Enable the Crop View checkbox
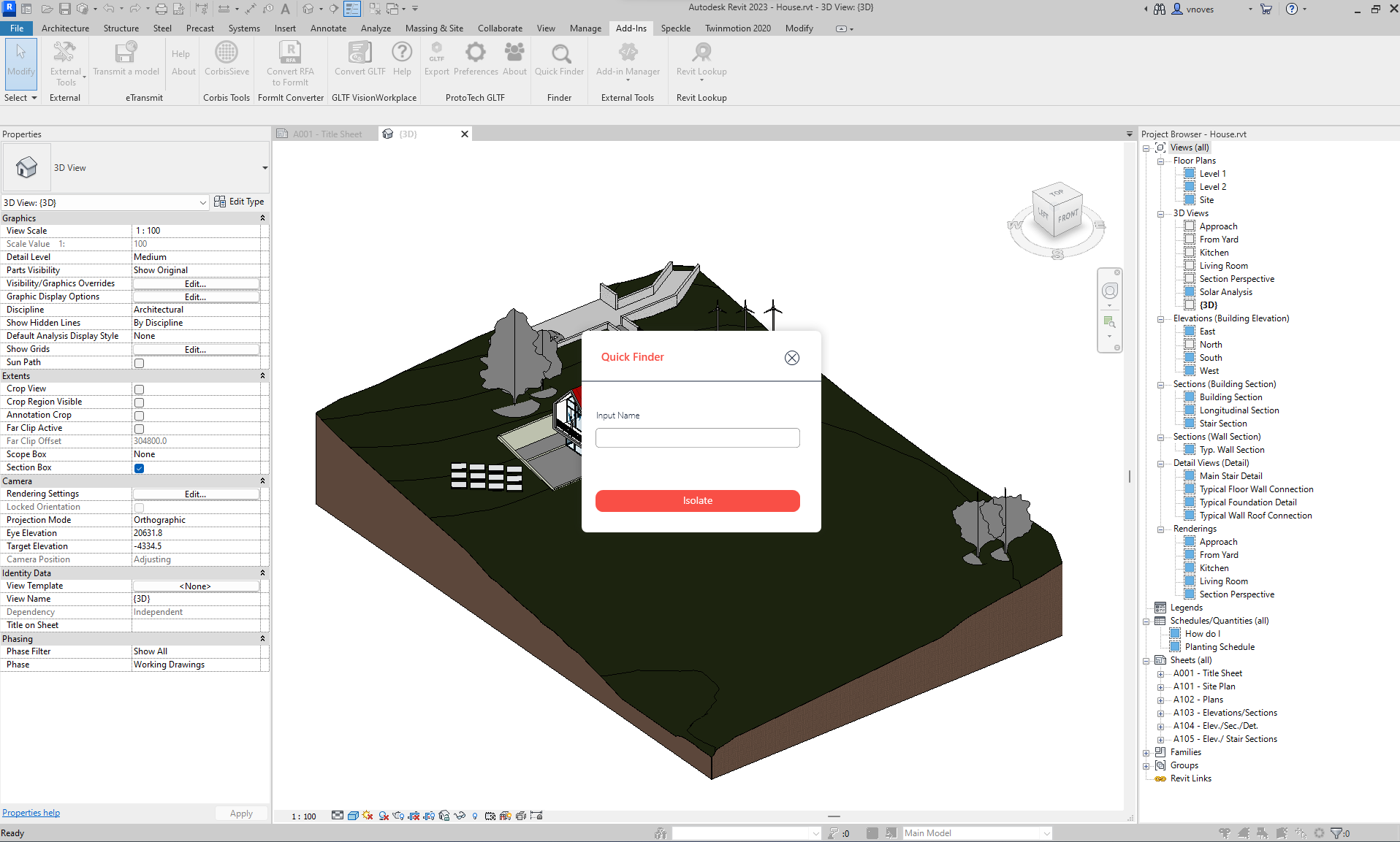Image resolution: width=1400 pixels, height=842 pixels. [x=139, y=389]
